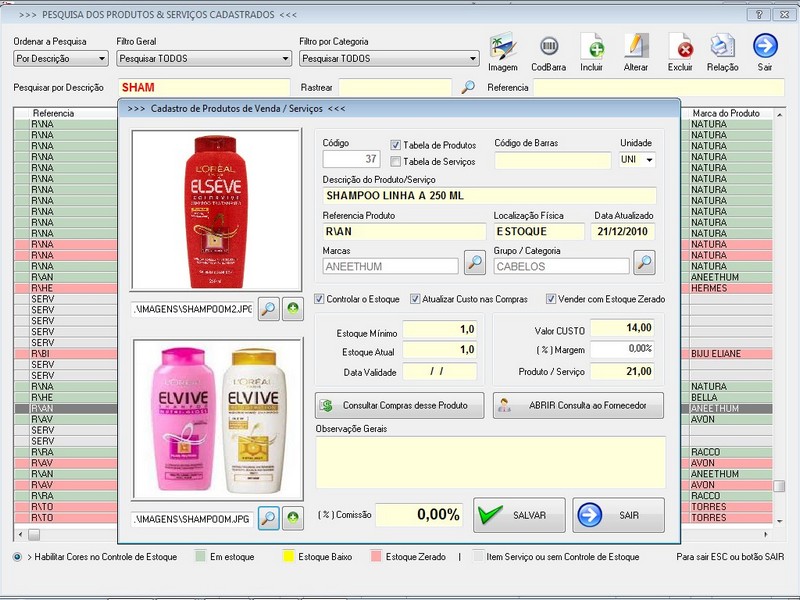Open Filtro por Categoria dropdown

click(x=389, y=59)
